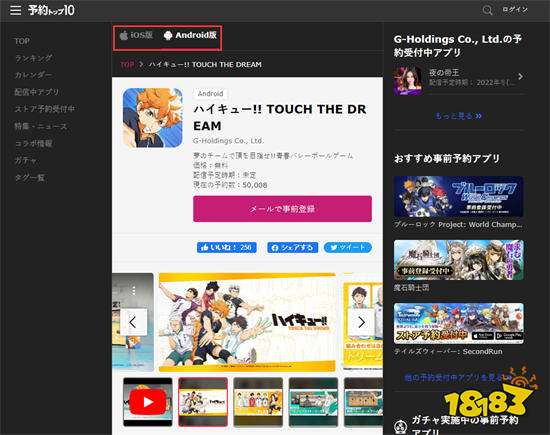Select the partially visible fifth thumbnail
550x435 pixels.
(363, 402)
